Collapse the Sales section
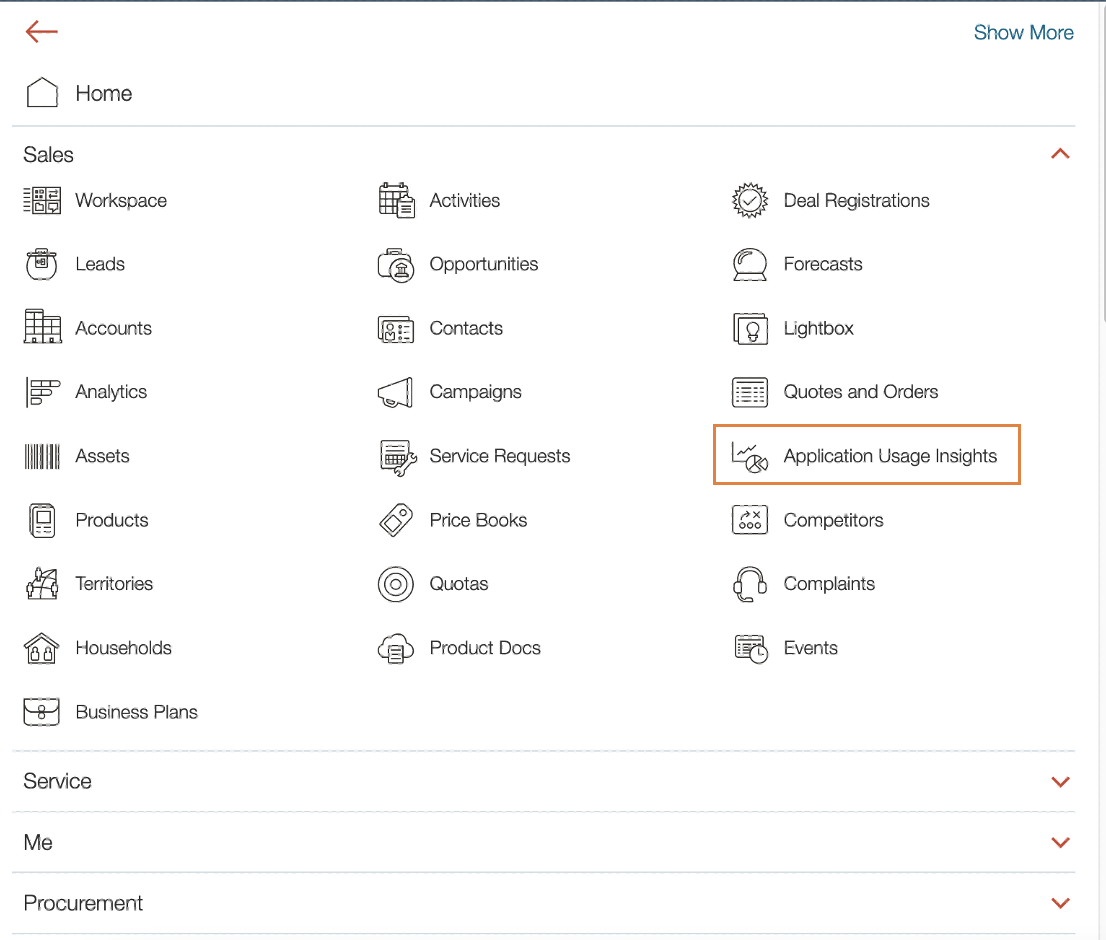This screenshot has width=1106, height=940. [x=1060, y=154]
